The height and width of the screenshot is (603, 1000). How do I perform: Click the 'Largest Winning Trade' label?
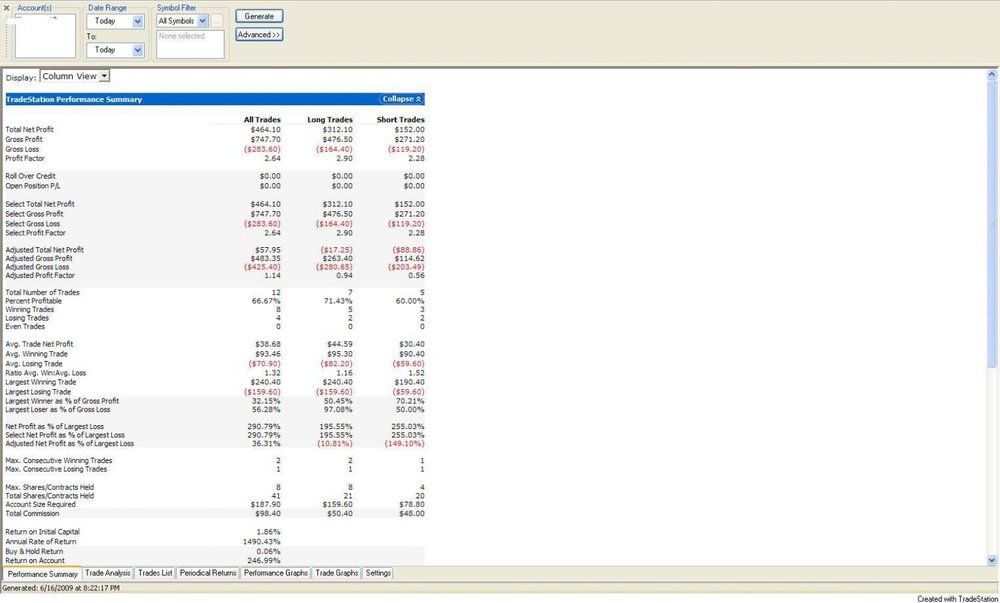[x=41, y=382]
